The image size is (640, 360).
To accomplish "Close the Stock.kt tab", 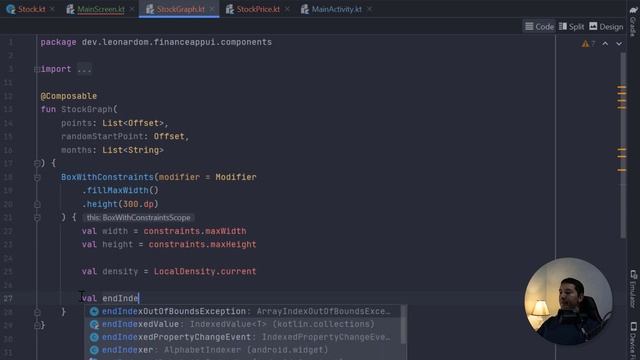I will [52, 9].
